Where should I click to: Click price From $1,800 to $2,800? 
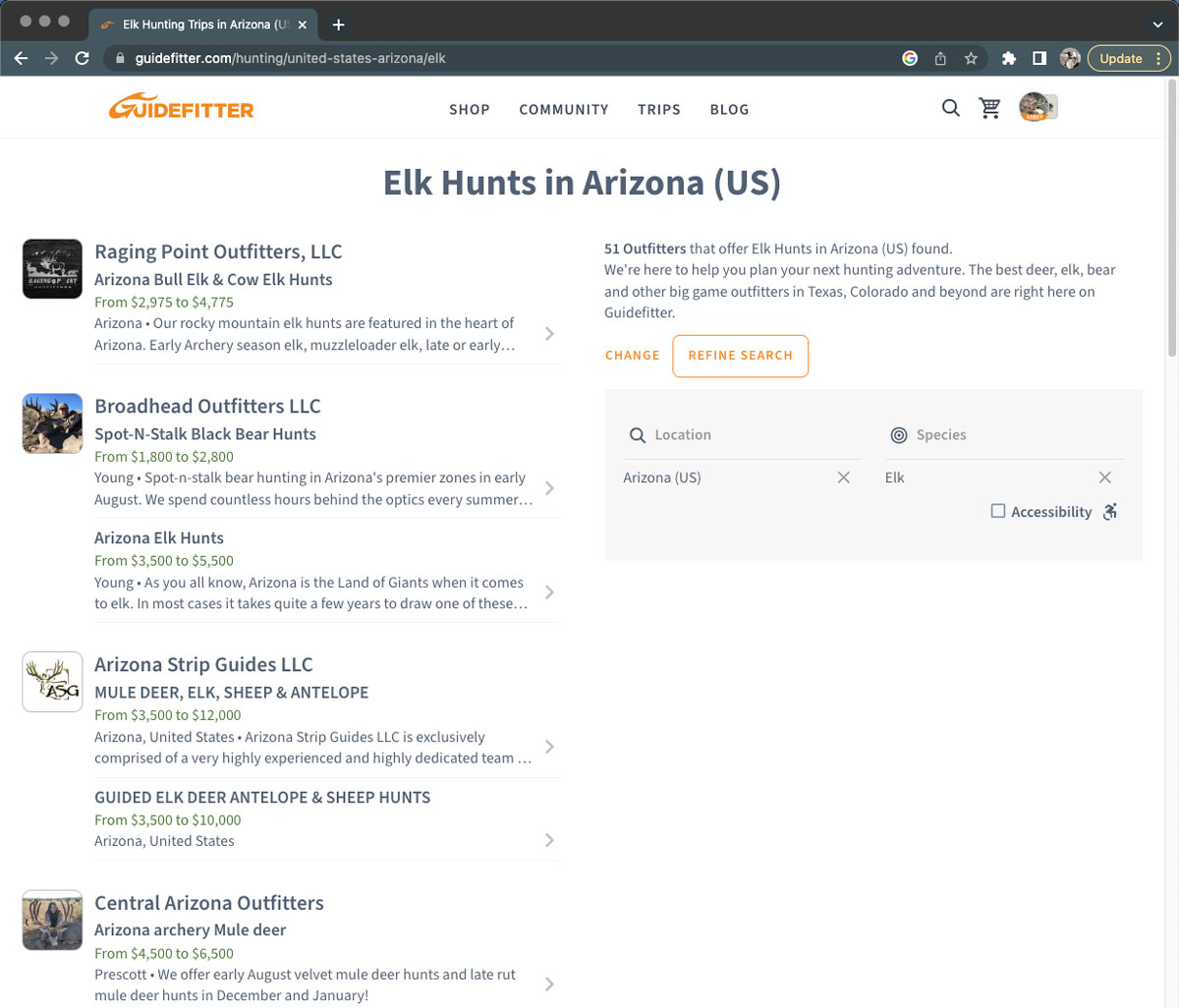tap(164, 456)
